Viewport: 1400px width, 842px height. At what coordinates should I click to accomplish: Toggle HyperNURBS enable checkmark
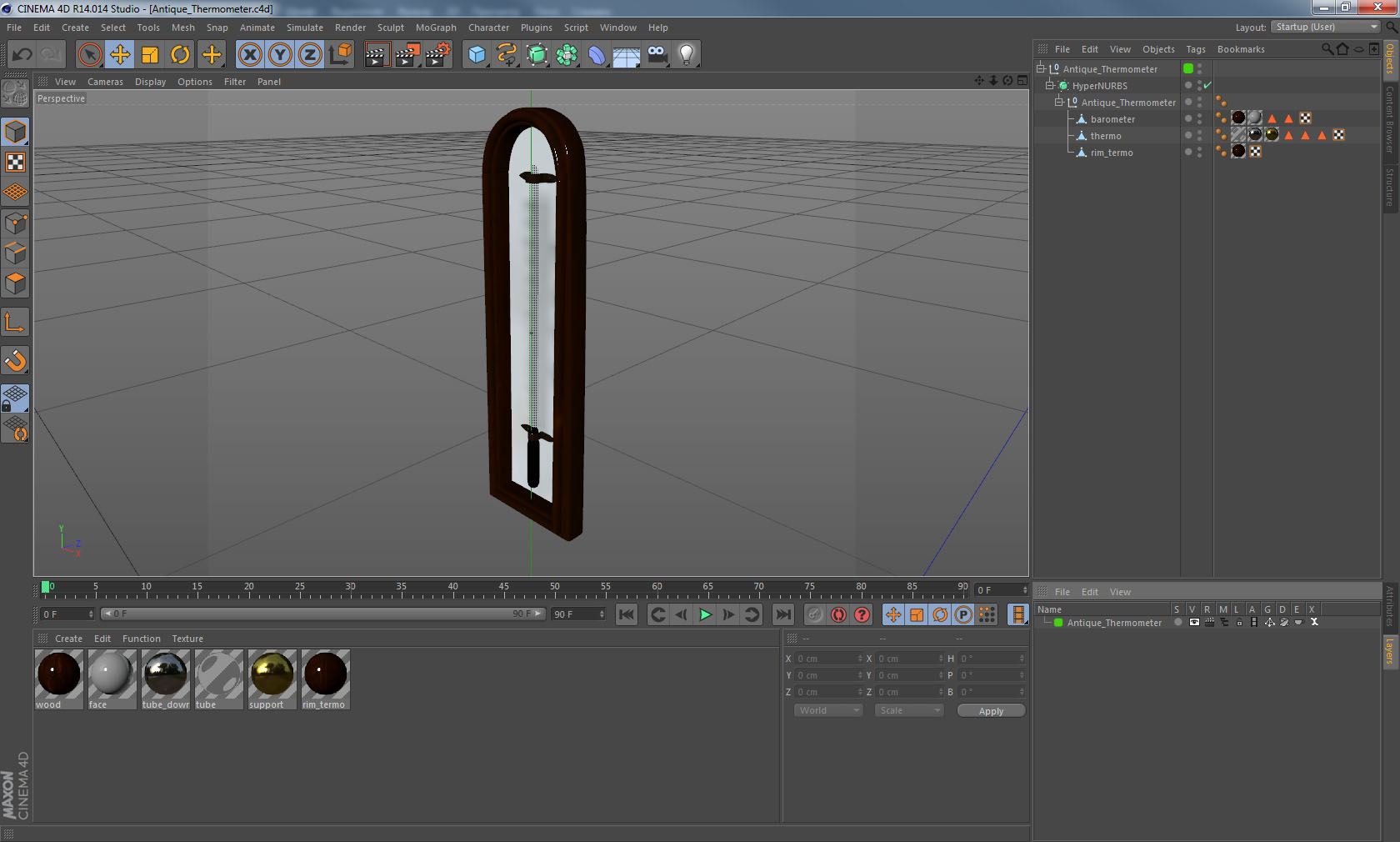[1207, 85]
